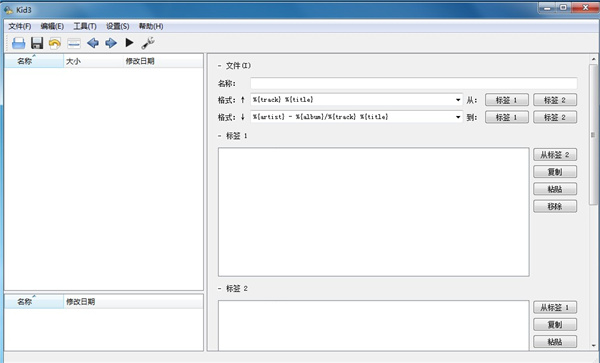Screen dimensions: 600x363
Task: Click the format down arrow ↓
Action: [243, 117]
